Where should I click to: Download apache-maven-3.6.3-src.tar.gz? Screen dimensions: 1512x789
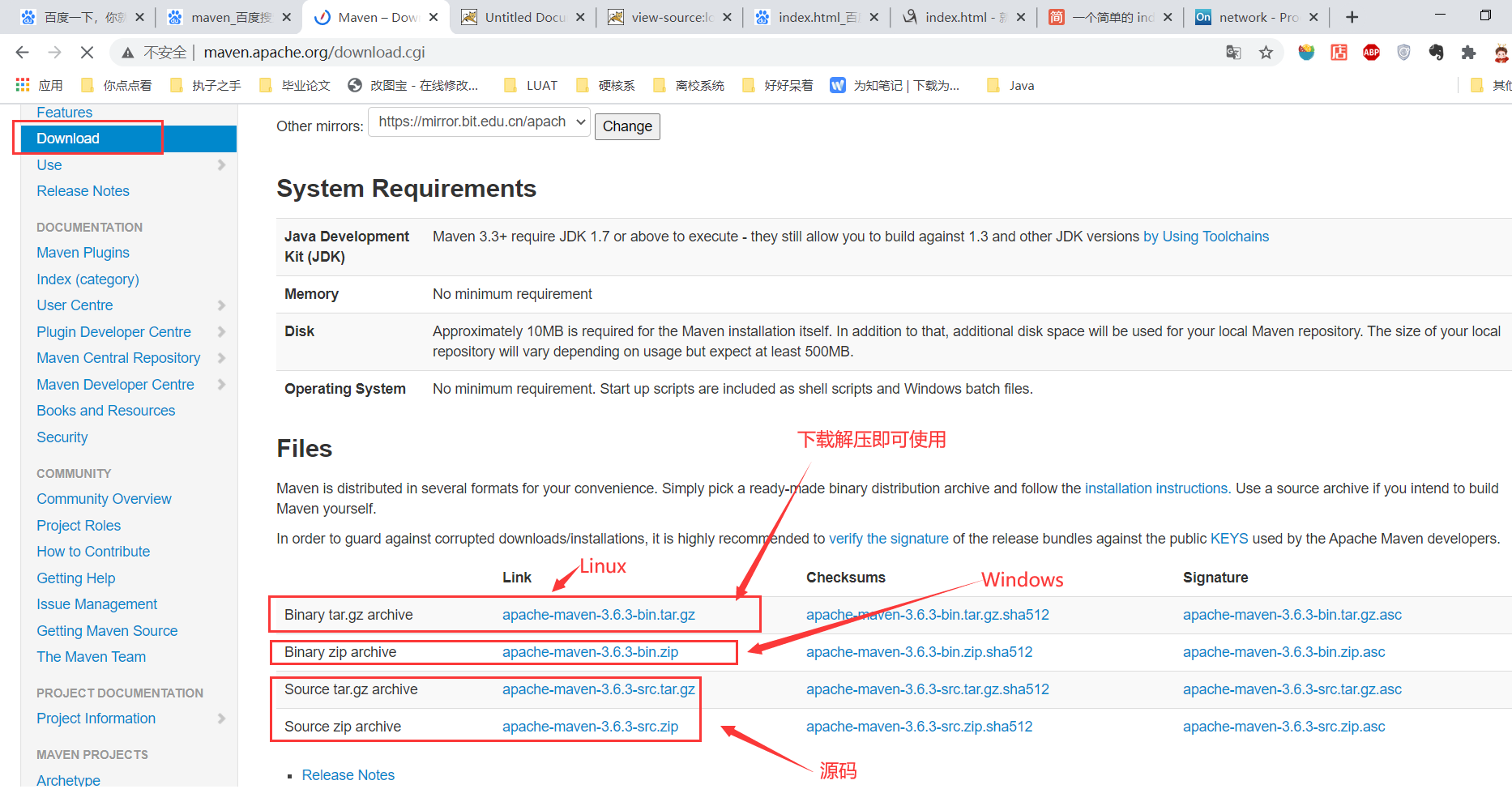[599, 689]
